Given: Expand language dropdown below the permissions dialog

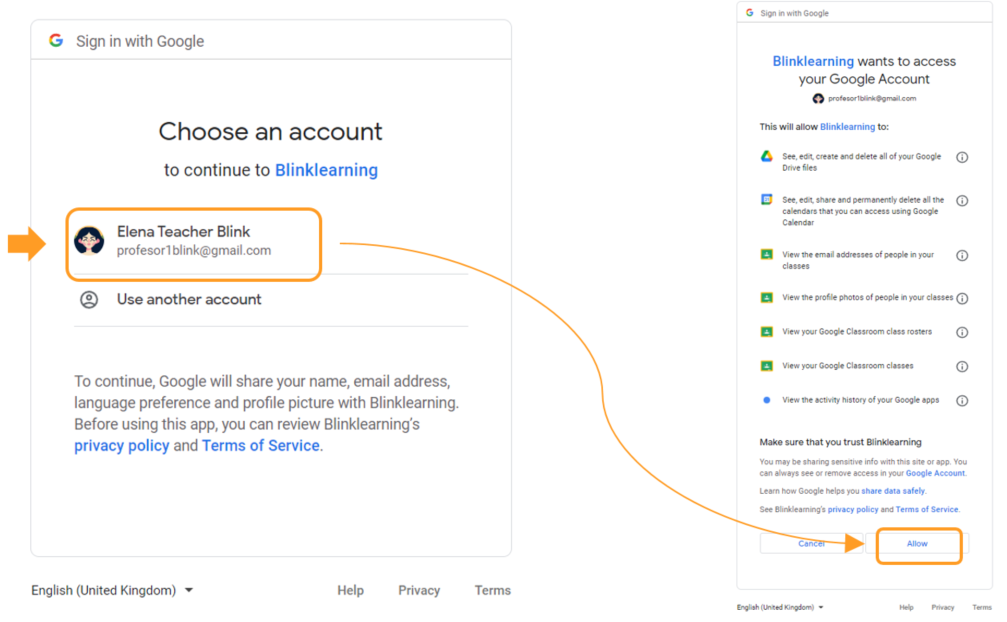Looking at the screenshot, I should [780, 607].
